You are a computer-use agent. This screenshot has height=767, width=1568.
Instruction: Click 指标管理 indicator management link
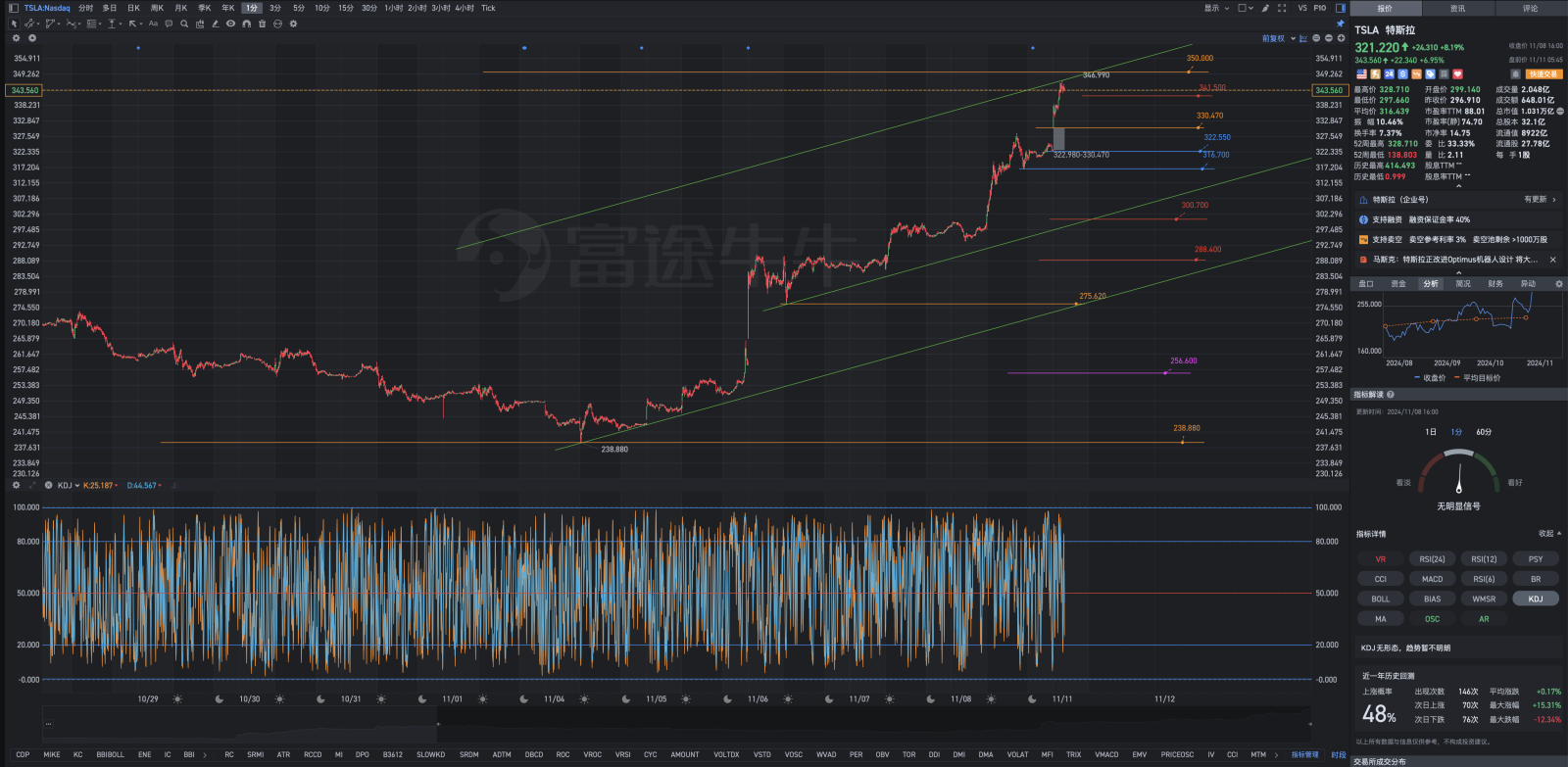1304,755
